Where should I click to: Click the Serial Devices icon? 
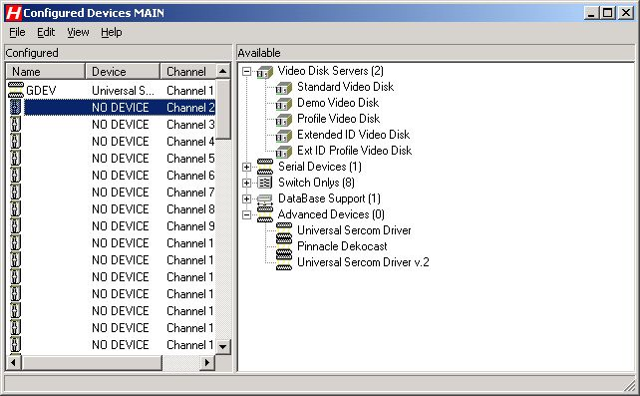(x=265, y=167)
